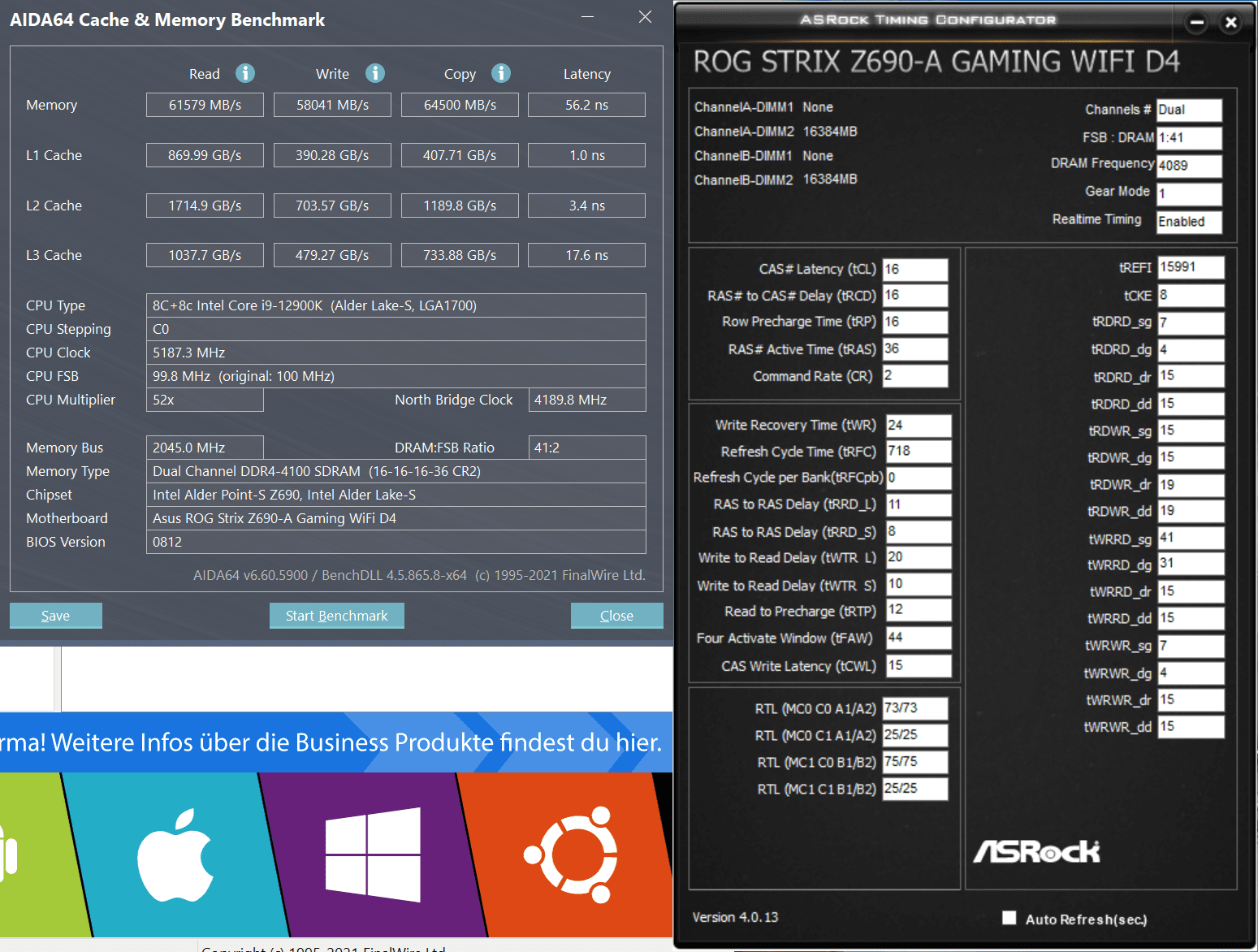Click L3 Cache Latency value 17.6 ns

tap(586, 255)
